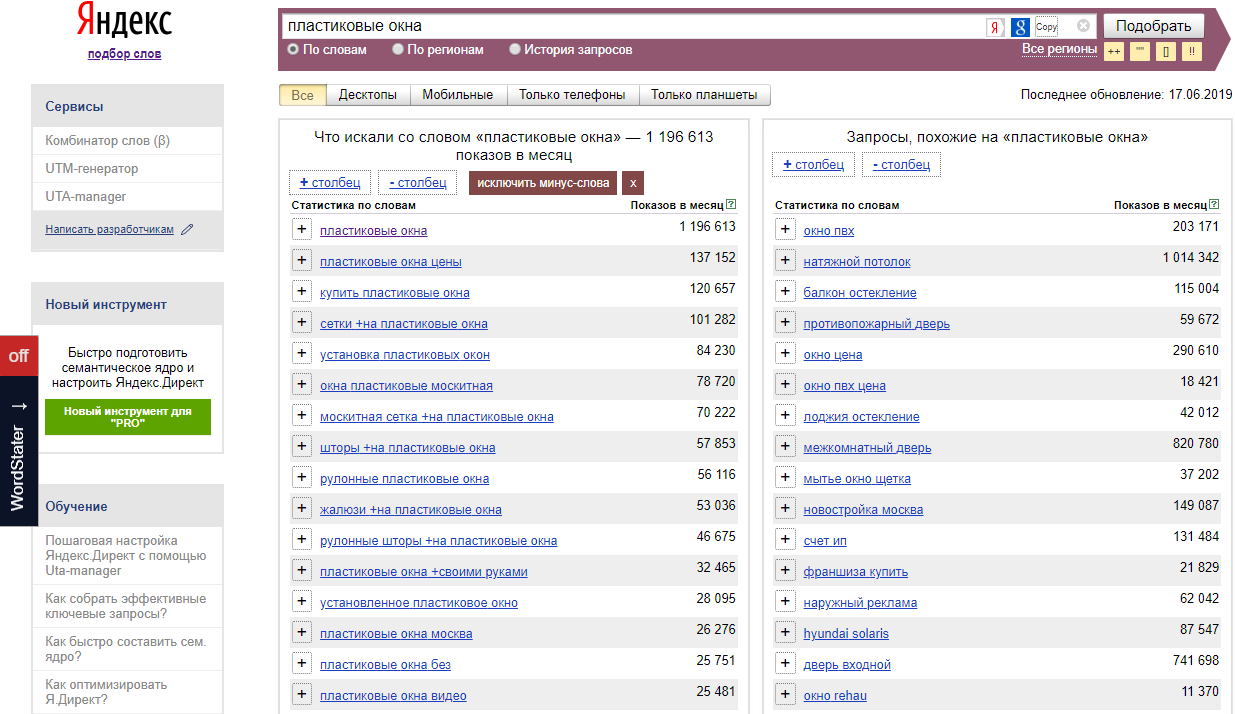Expand the row шторы +на пластиковые окна

(302, 446)
